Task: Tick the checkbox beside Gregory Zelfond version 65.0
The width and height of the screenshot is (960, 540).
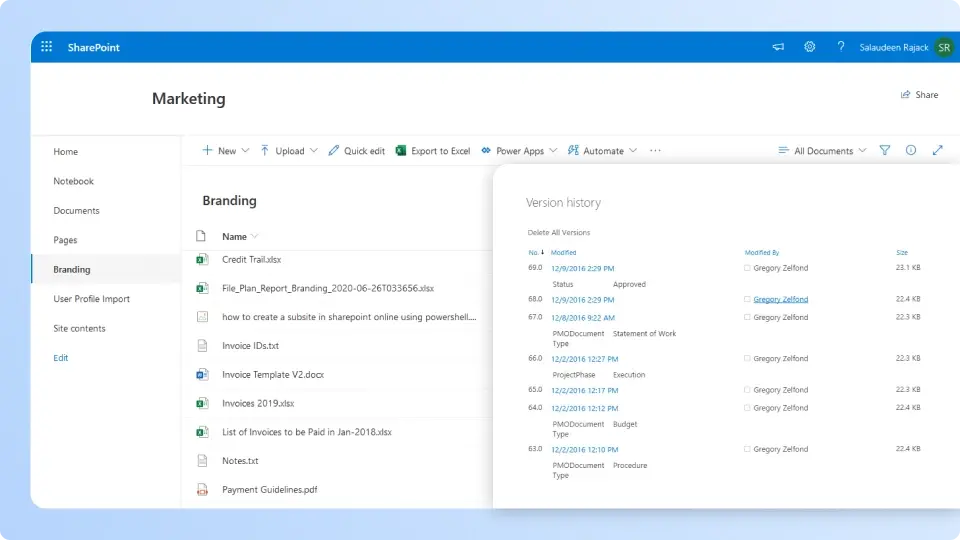Action: (747, 390)
